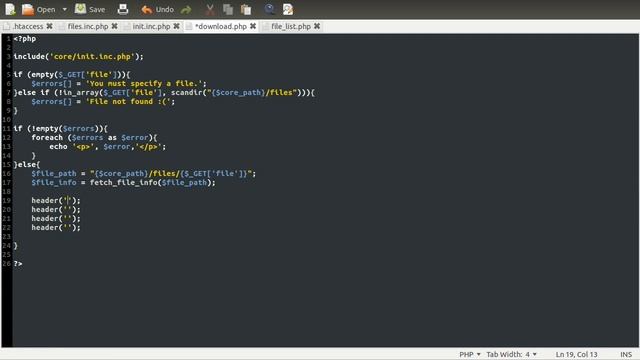Switch to the files.inc.php tab
This screenshot has width=640, height=360.
pyautogui.click(x=88, y=27)
